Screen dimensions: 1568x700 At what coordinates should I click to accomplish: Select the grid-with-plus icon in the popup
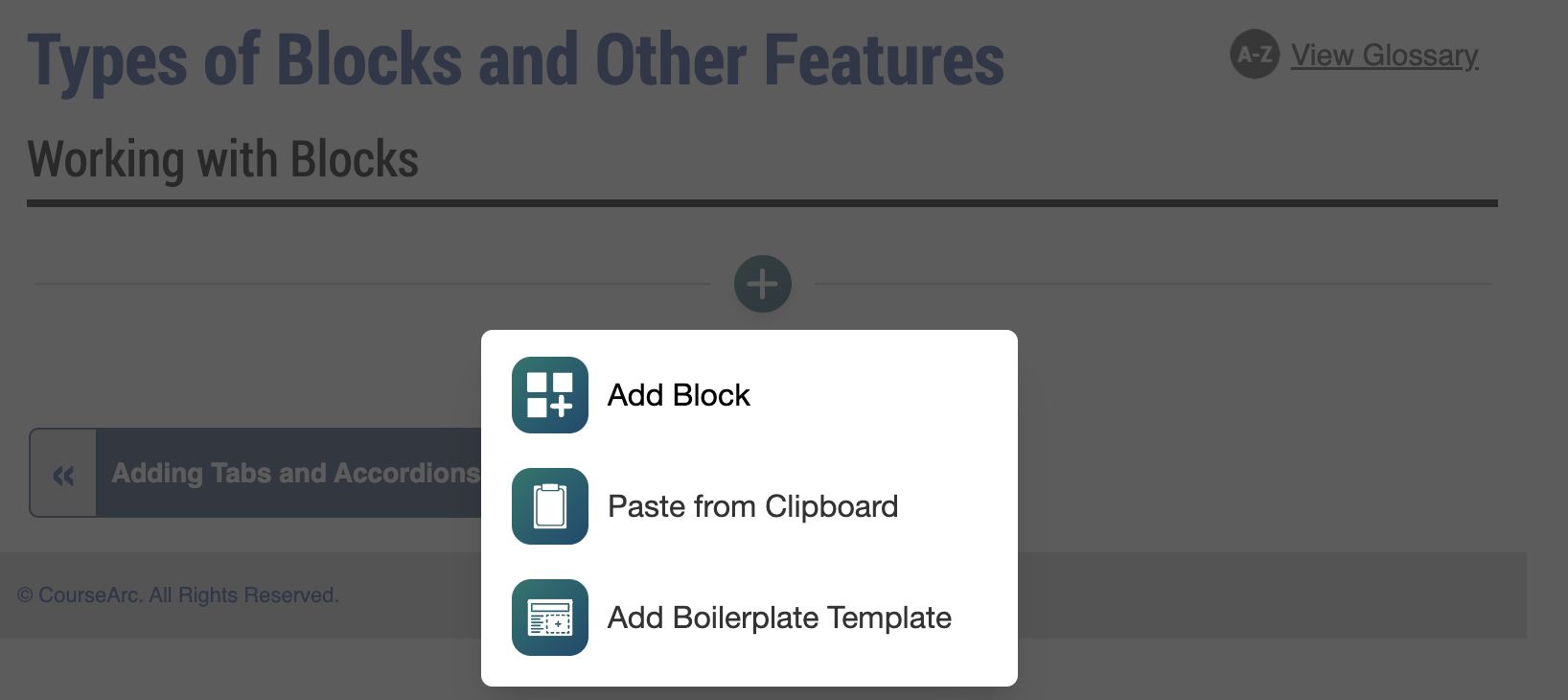coord(549,394)
